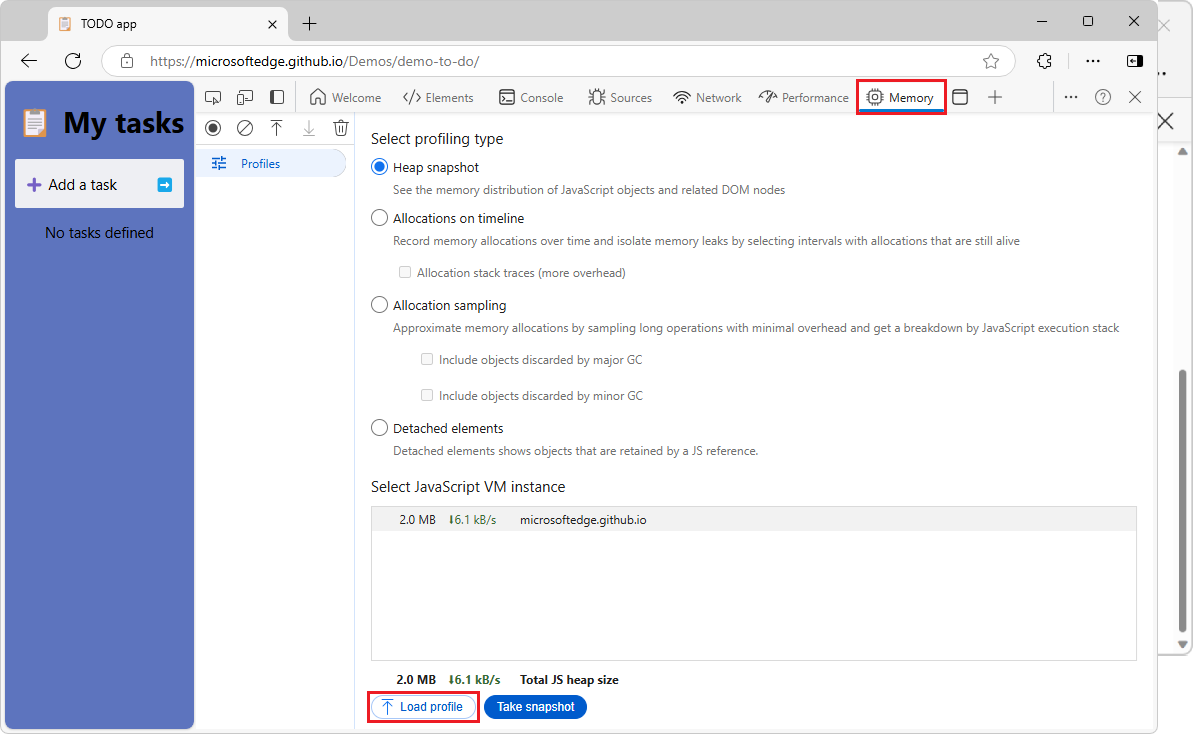Viewport: 1194px width, 734px height.
Task: Open the Activity Bar layout icon
Action: [276, 97]
